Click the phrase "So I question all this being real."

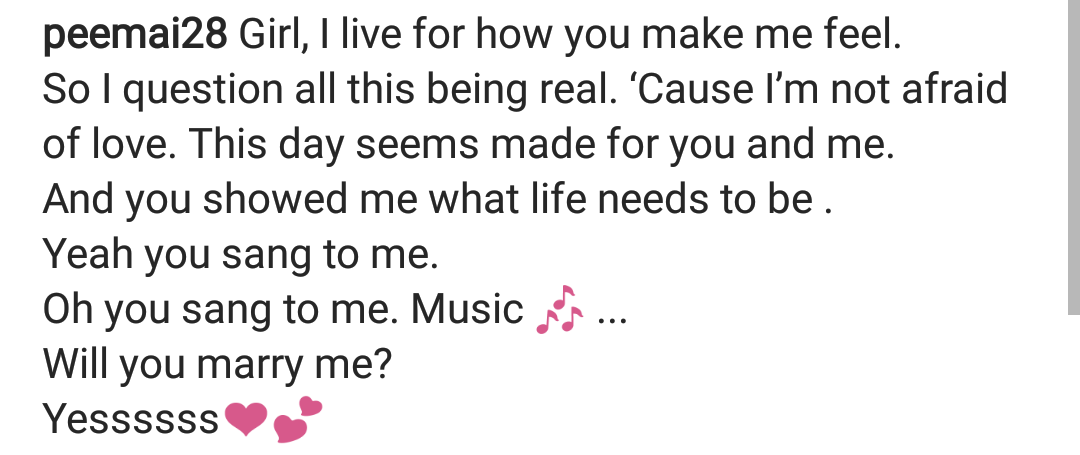tap(330, 90)
